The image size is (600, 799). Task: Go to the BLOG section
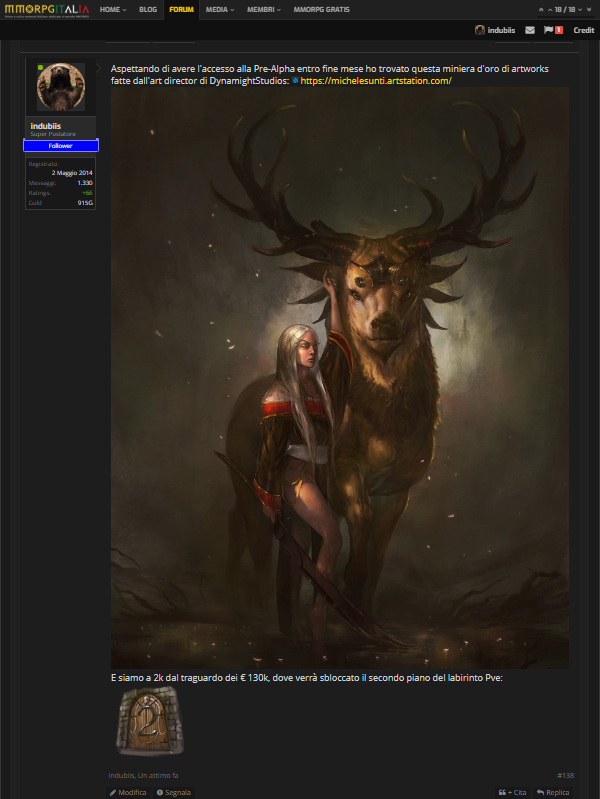point(148,10)
